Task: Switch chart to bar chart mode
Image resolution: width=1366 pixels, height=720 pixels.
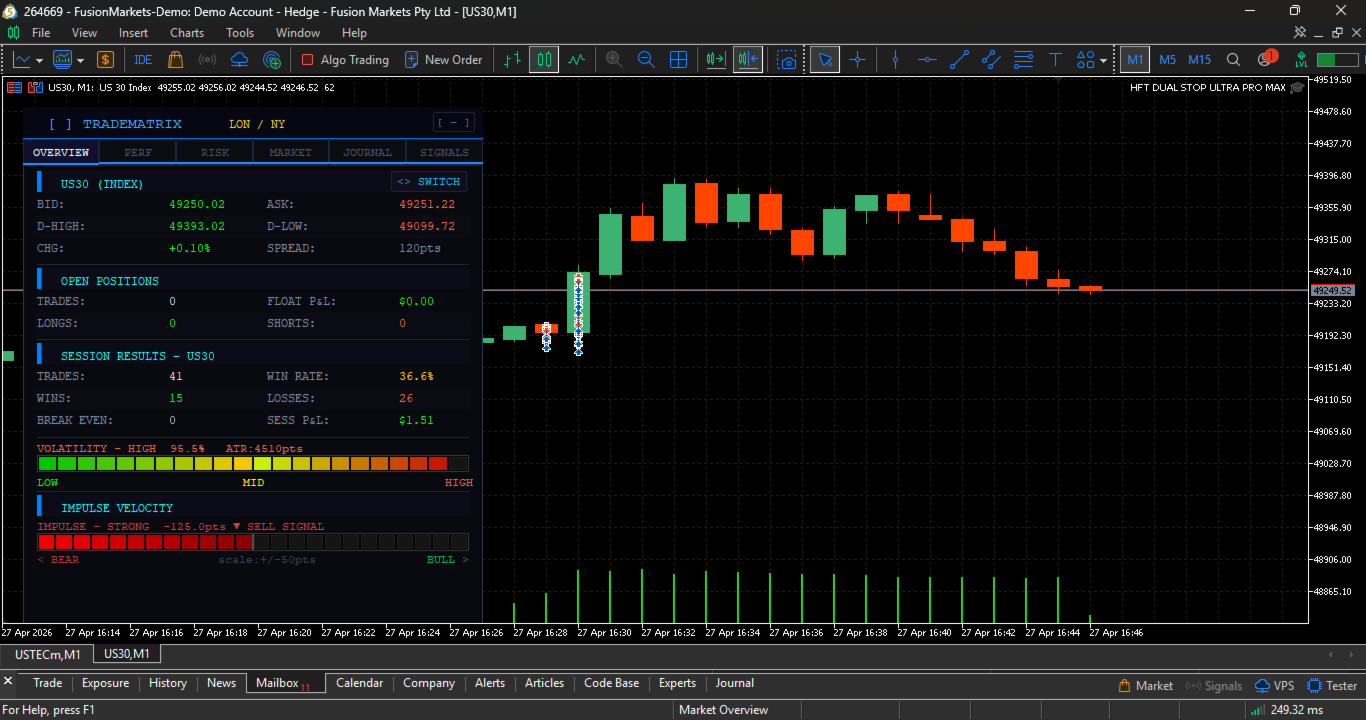Action: (x=513, y=60)
